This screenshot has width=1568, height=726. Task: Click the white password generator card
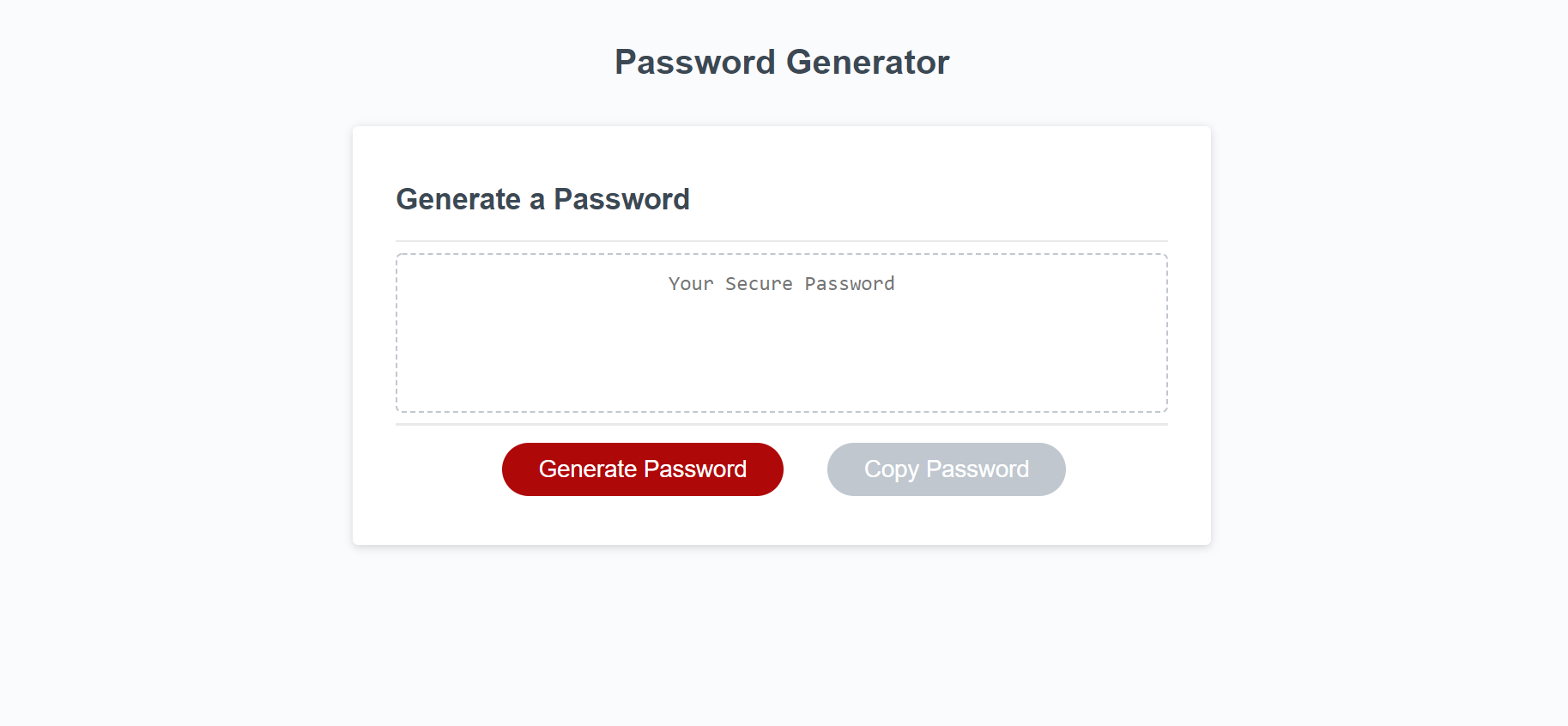tap(781, 515)
